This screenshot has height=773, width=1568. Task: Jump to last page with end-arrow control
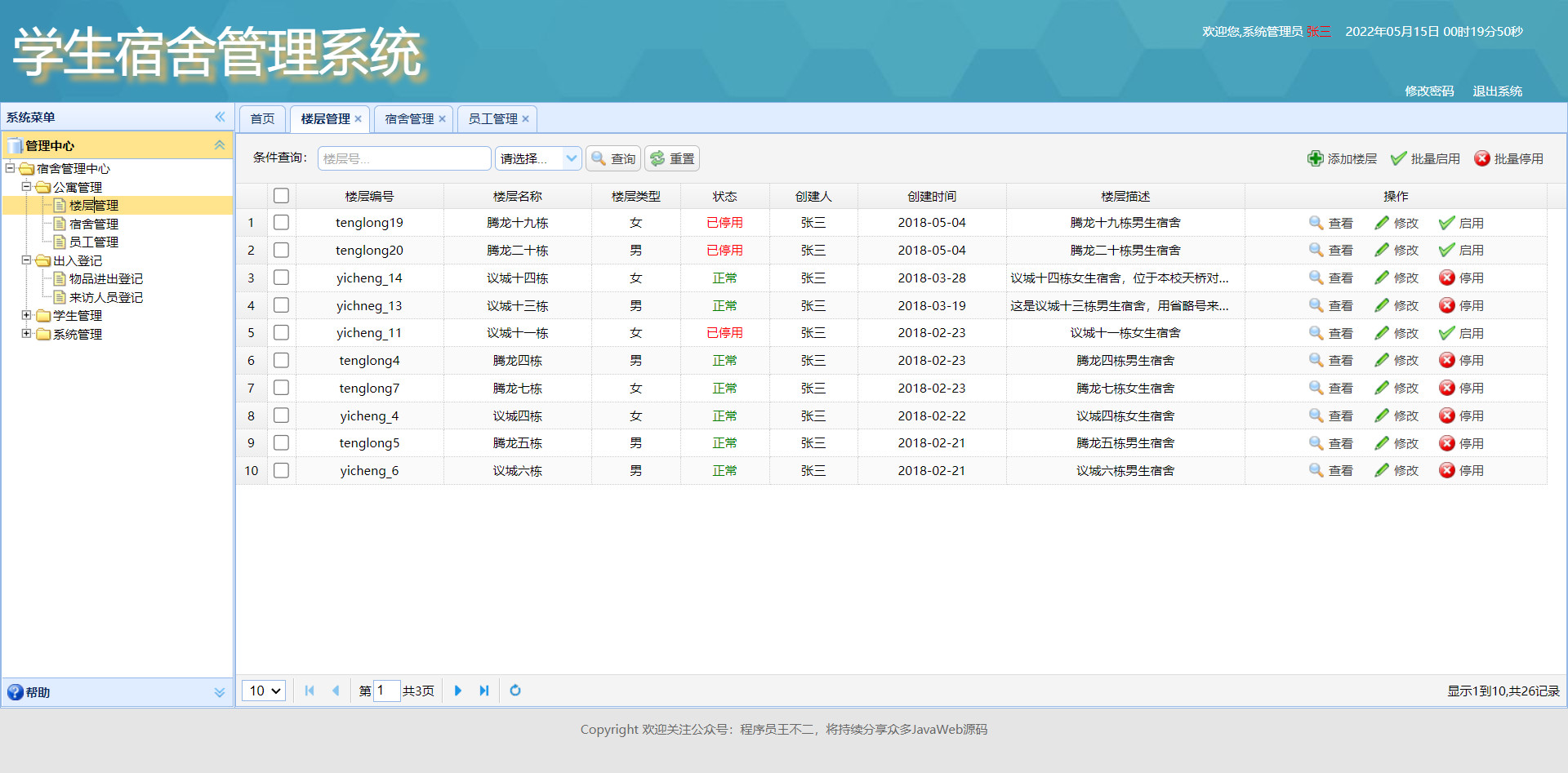tap(483, 691)
